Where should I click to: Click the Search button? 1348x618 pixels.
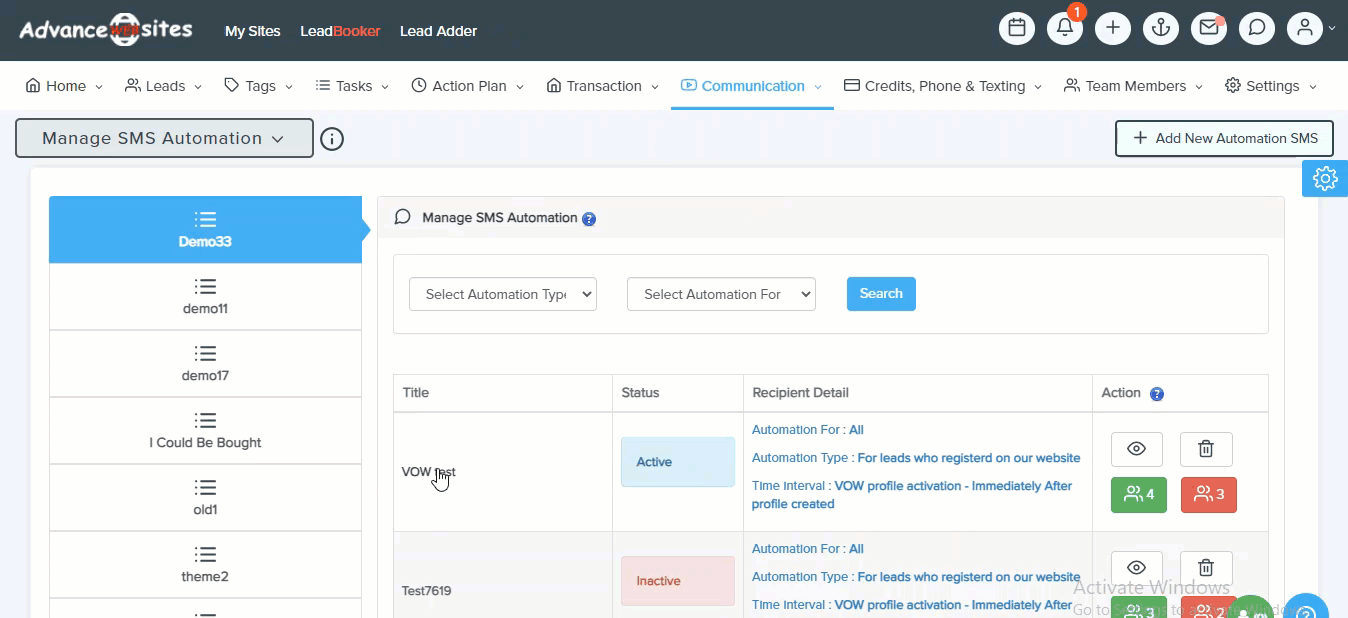coord(881,294)
